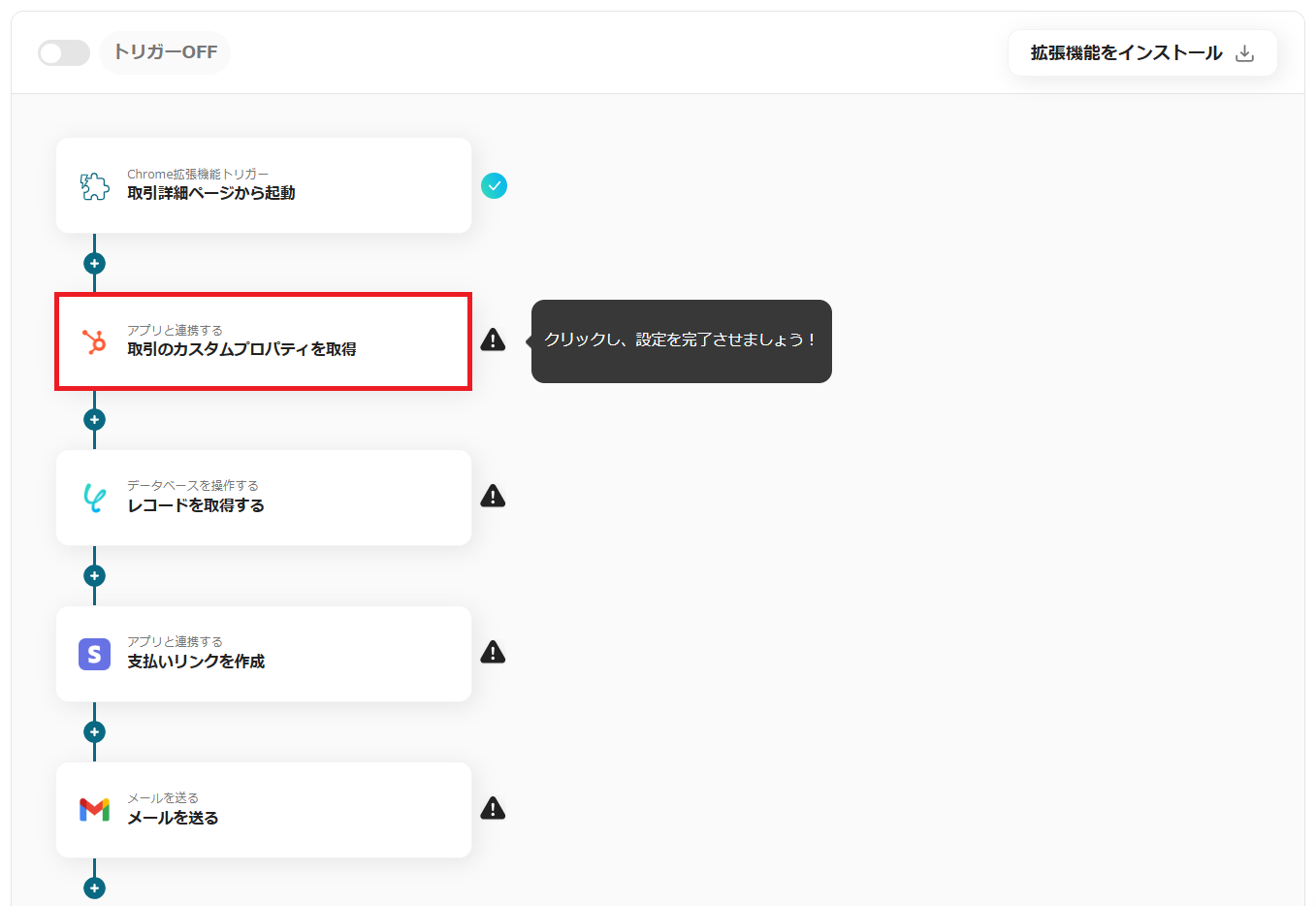Toggle the trigger ON/OFF switch
Screen dimensions: 1316x906
click(x=64, y=52)
